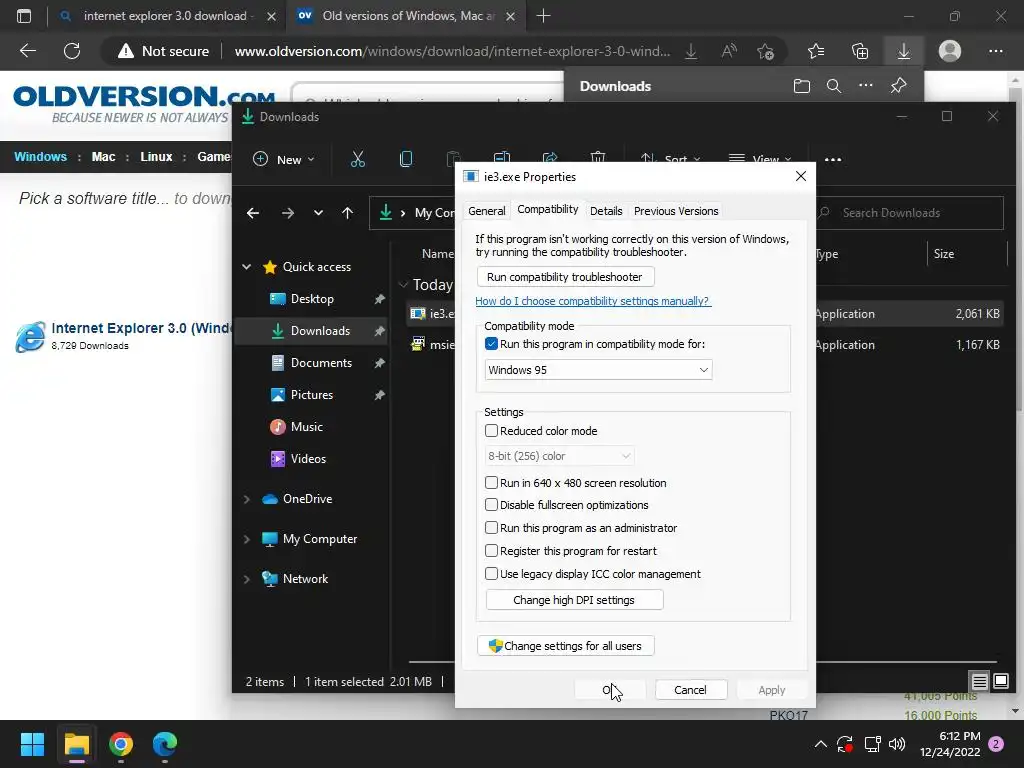Collapse Quick access in Explorer tree
This screenshot has height=768, width=1024.
point(247,266)
